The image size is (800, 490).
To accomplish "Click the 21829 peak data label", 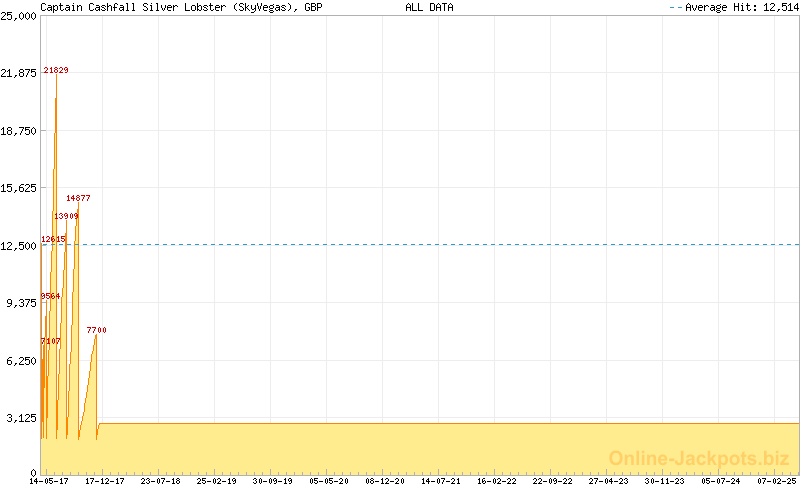I will coord(56,70).
